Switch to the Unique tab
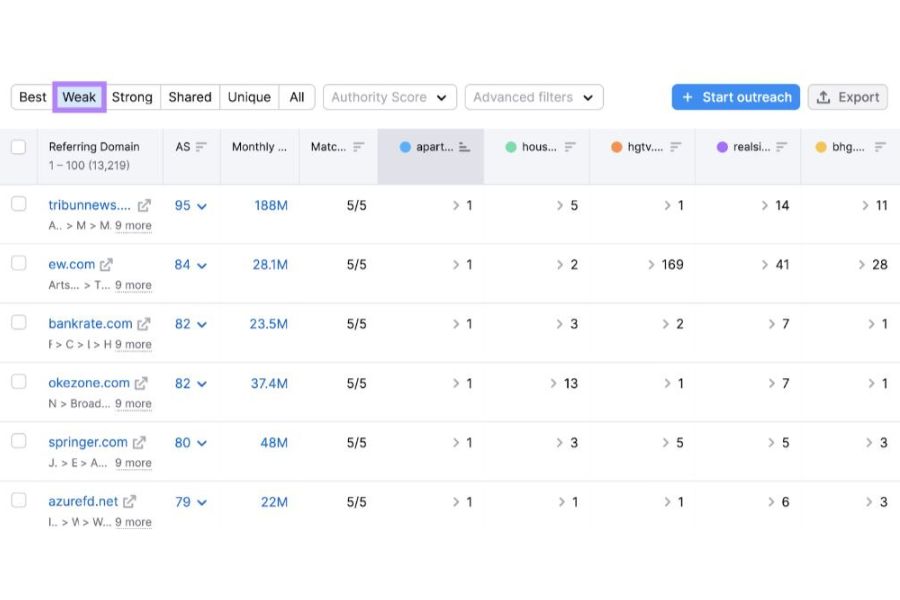 249,97
